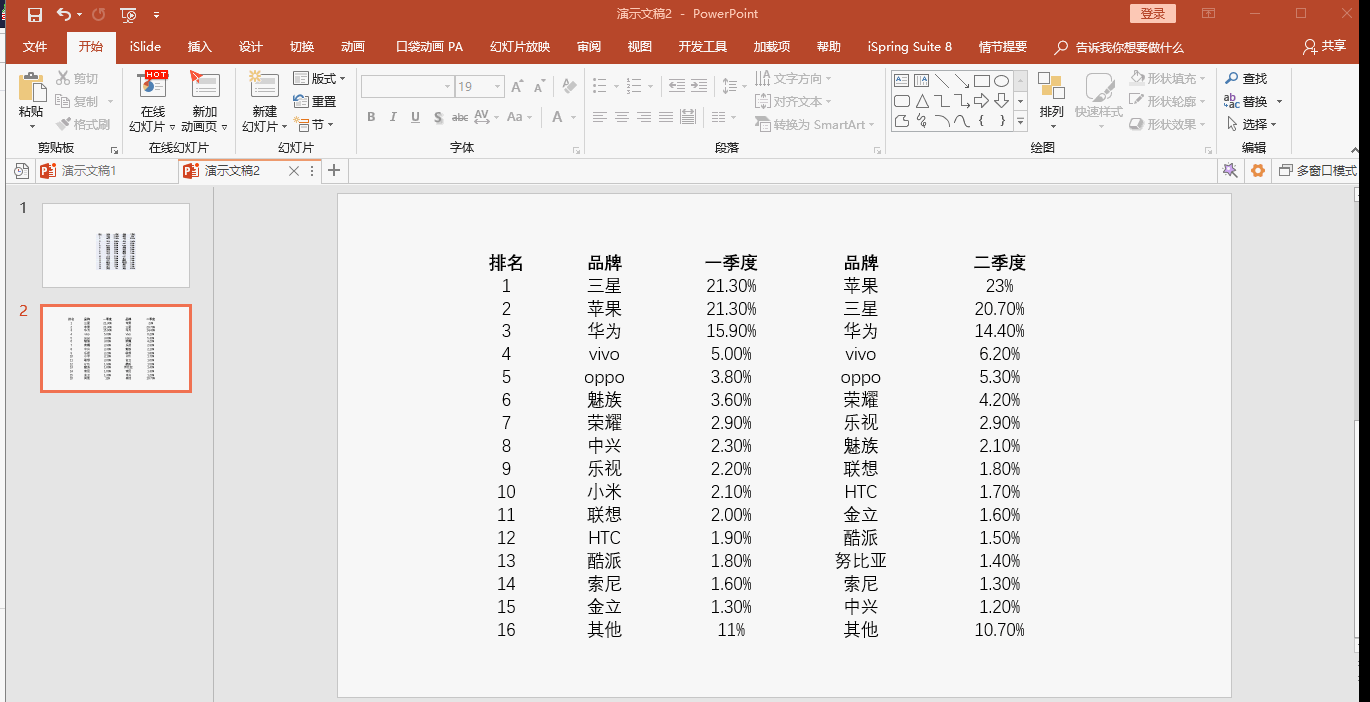Switch to the iSlide ribbon tab

145,47
